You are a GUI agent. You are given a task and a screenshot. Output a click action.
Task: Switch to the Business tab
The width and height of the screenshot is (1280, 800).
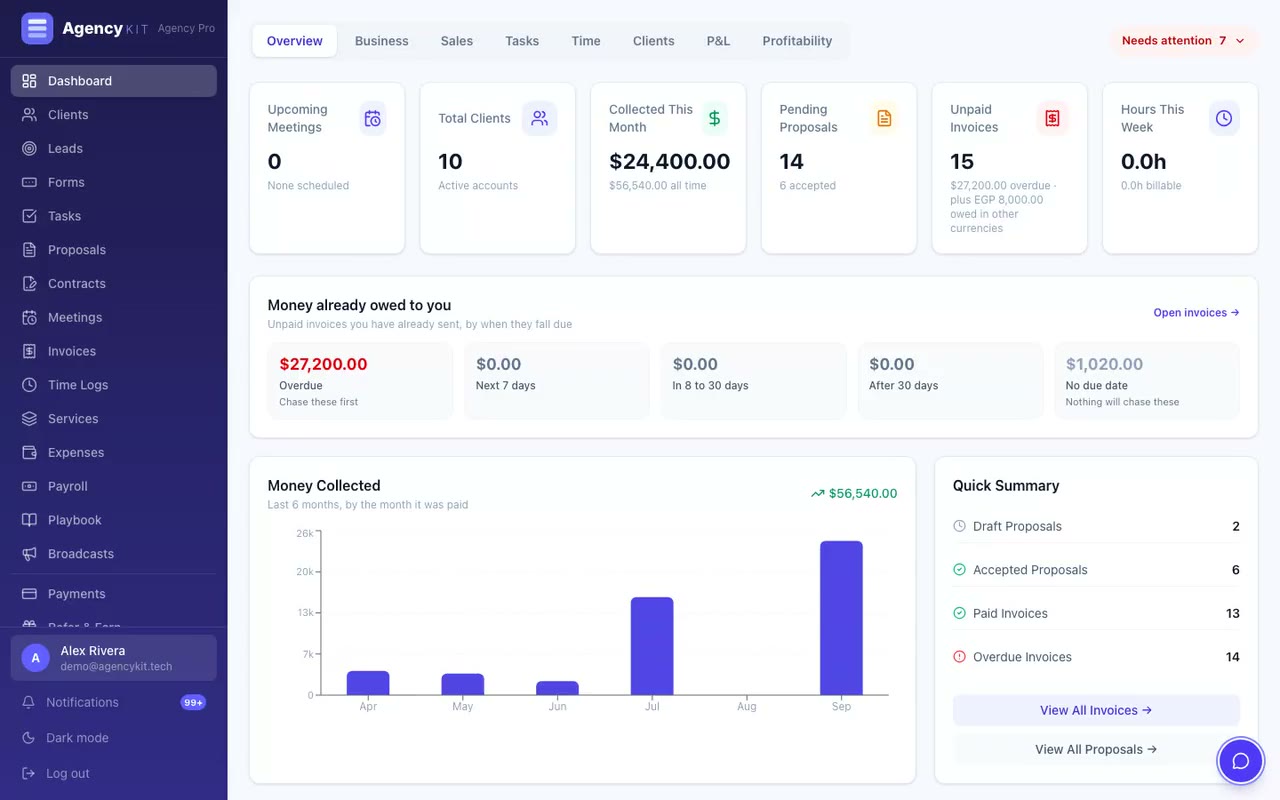(x=382, y=41)
